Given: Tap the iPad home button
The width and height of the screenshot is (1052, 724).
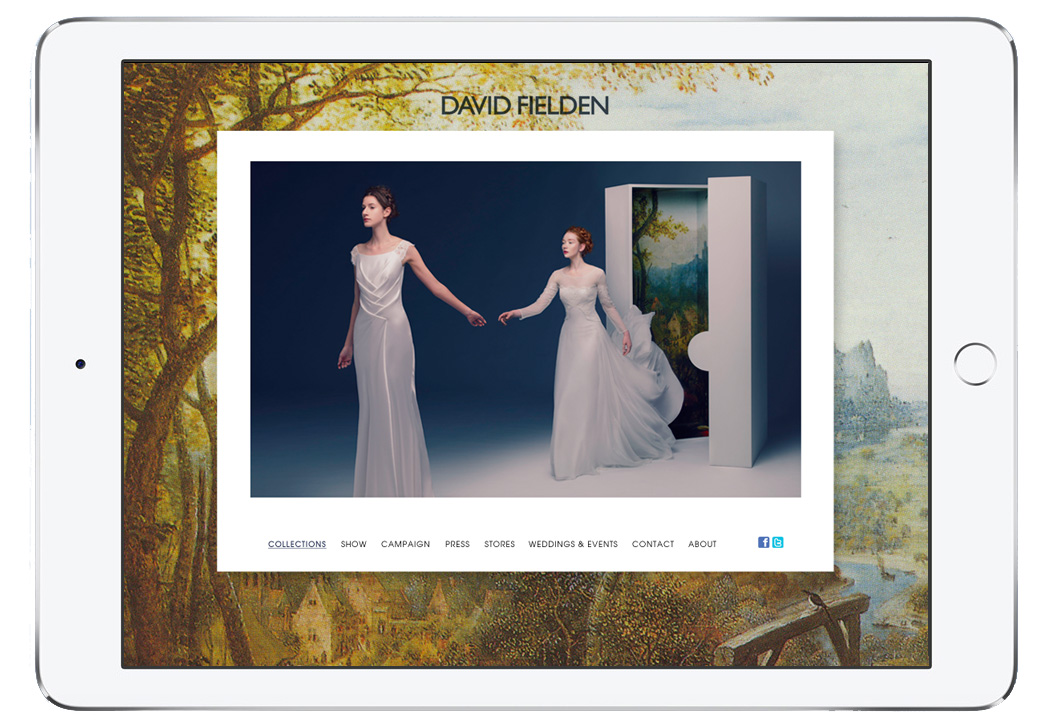Looking at the screenshot, I should [x=975, y=364].
